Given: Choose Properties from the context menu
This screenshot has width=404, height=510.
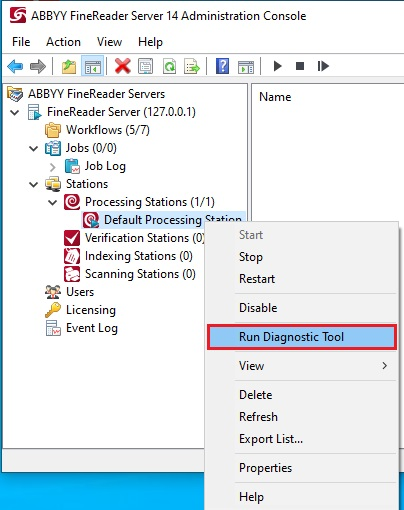Looking at the screenshot, I should (x=302, y=468).
